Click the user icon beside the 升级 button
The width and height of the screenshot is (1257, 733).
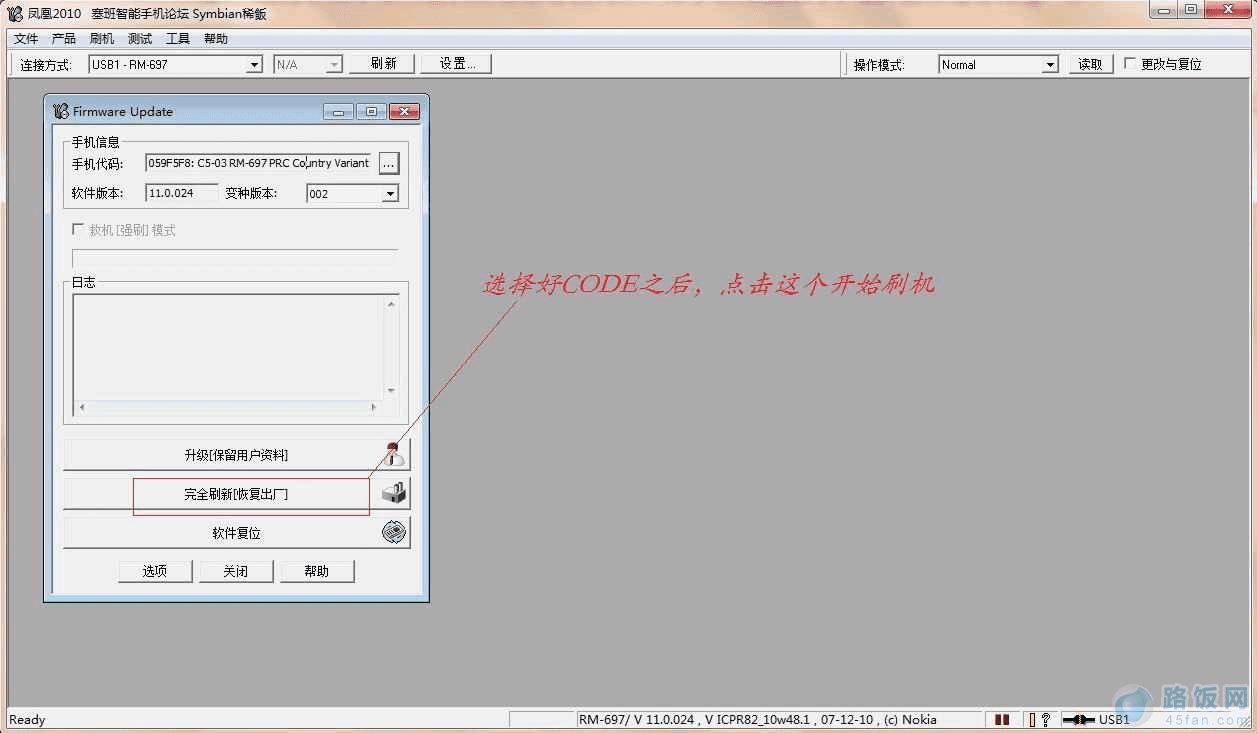point(395,455)
